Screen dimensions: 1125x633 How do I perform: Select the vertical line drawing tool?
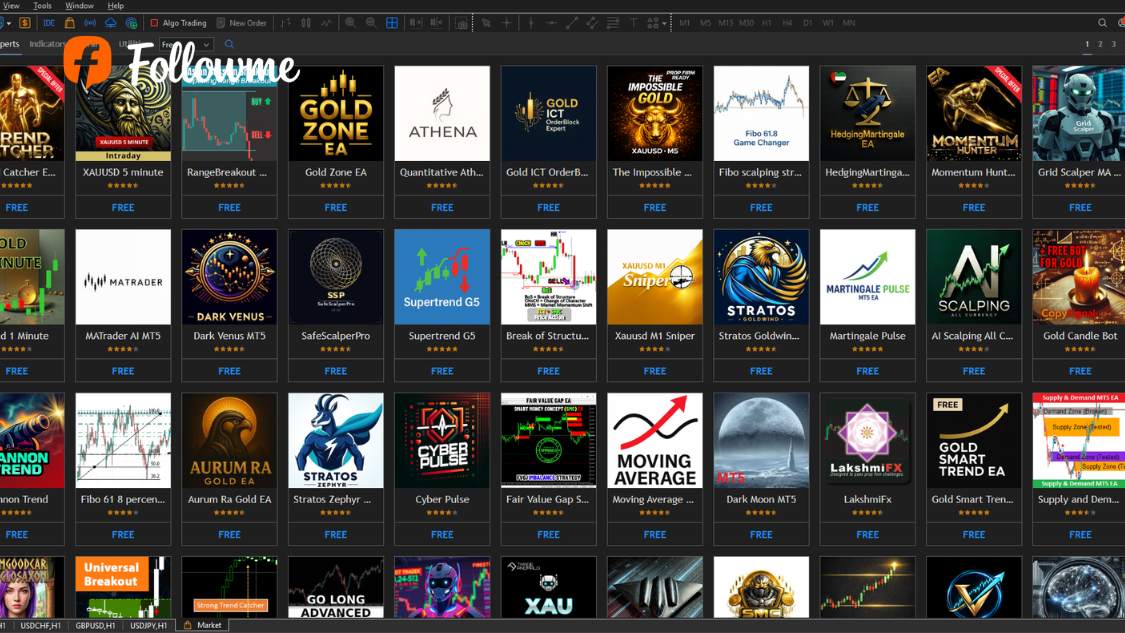pyautogui.click(x=531, y=23)
